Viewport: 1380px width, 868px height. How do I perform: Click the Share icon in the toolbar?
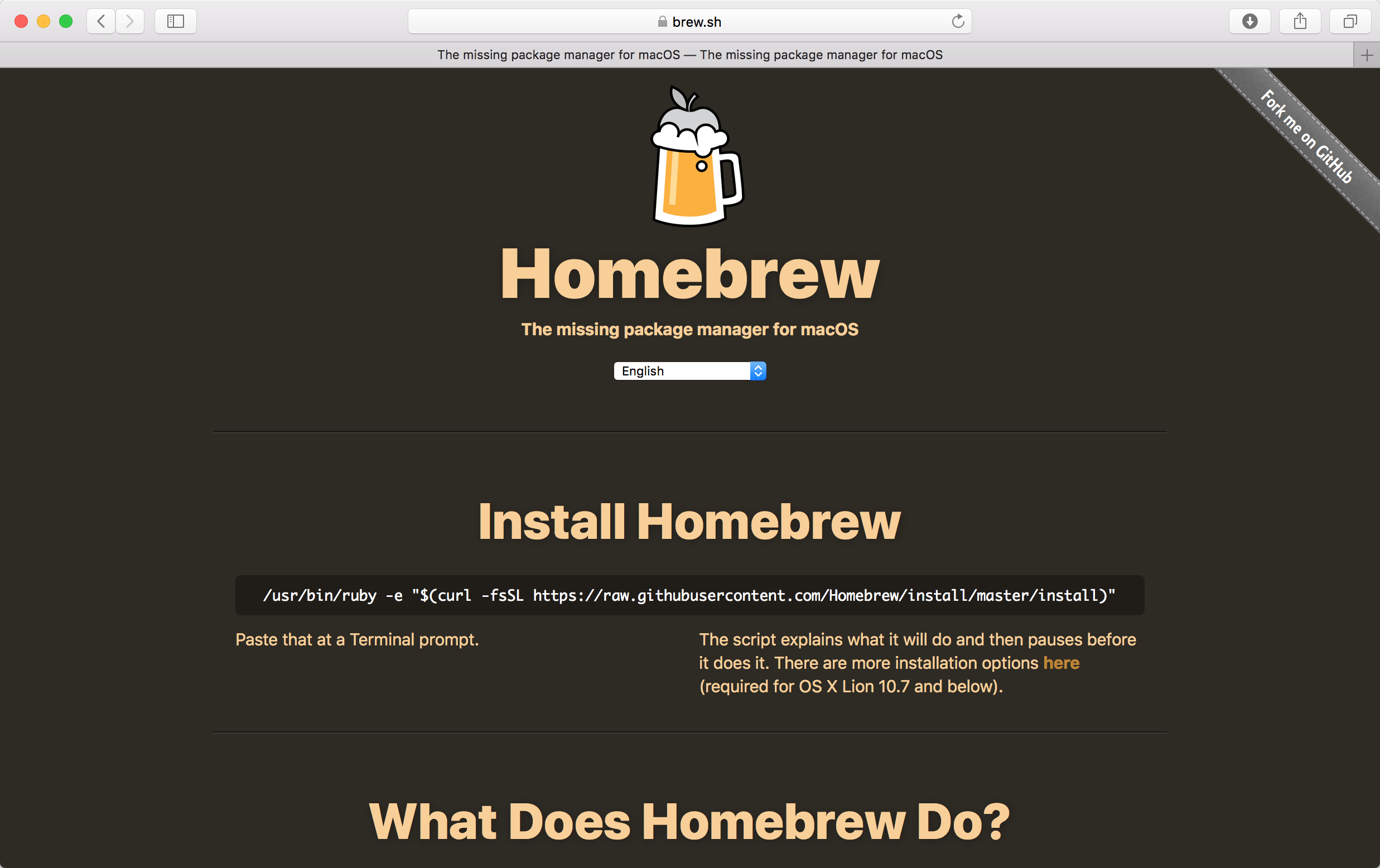[x=1300, y=21]
